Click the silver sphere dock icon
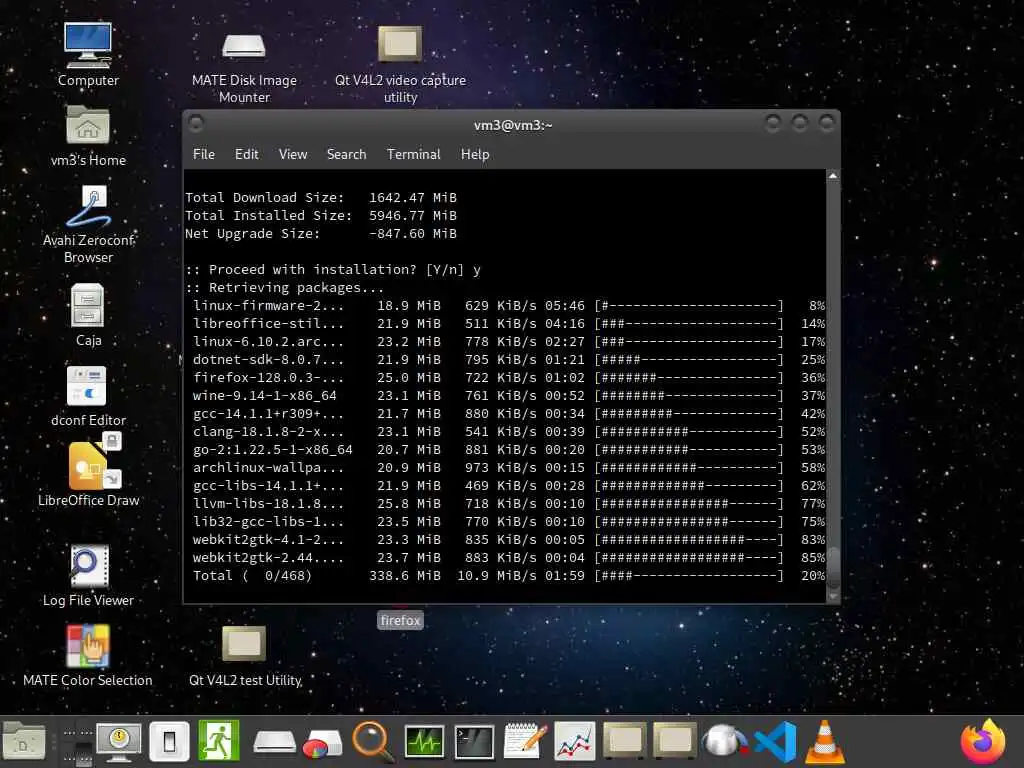 pyautogui.click(x=725, y=741)
